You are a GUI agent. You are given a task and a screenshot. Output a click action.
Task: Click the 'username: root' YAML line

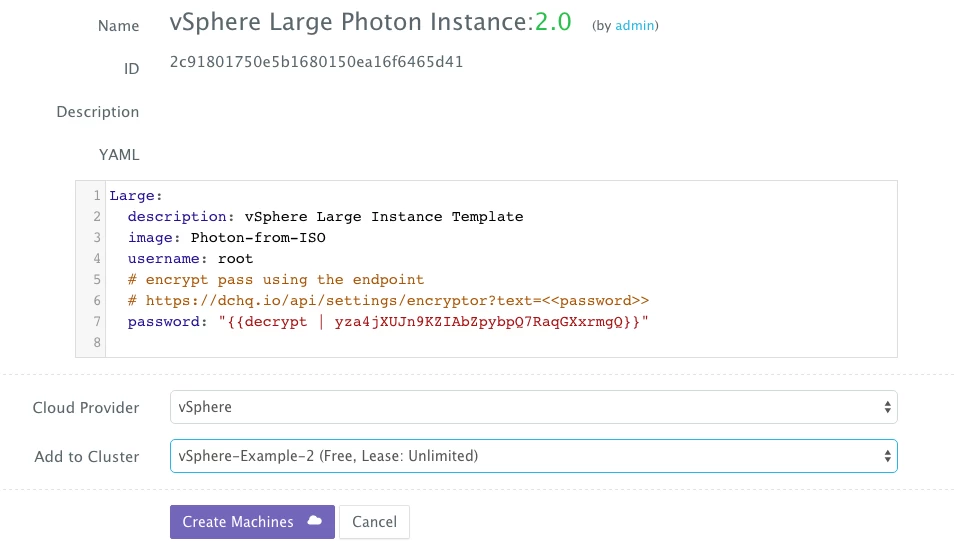pyautogui.click(x=190, y=259)
